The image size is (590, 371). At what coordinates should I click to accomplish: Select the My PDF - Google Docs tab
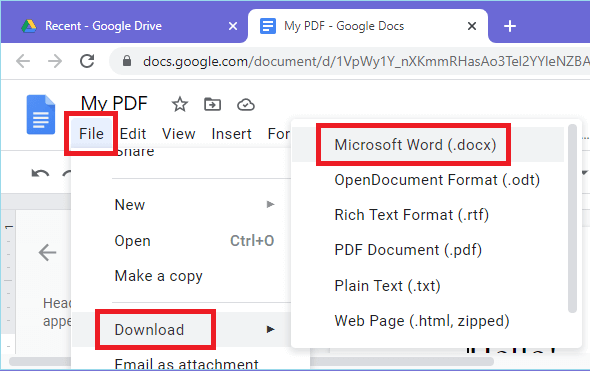click(368, 26)
